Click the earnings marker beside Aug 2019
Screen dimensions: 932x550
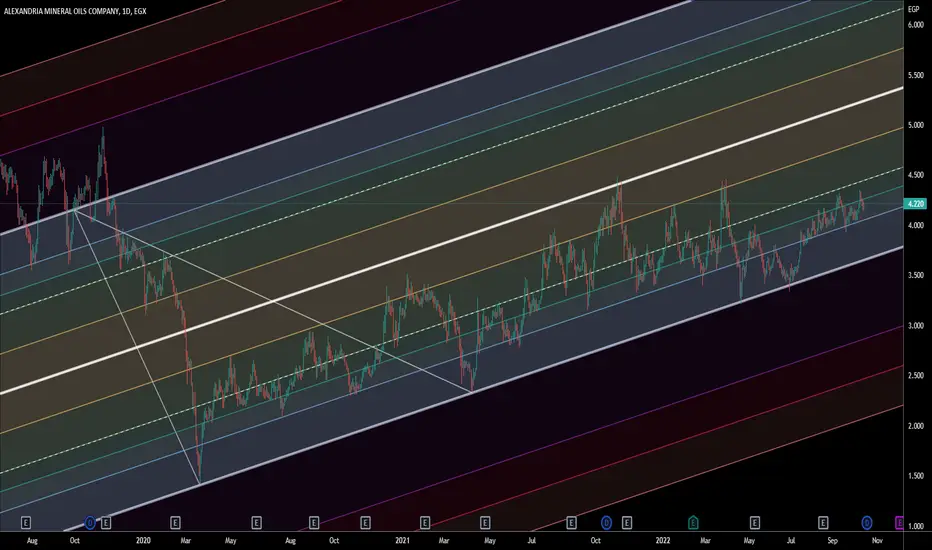coord(26,523)
